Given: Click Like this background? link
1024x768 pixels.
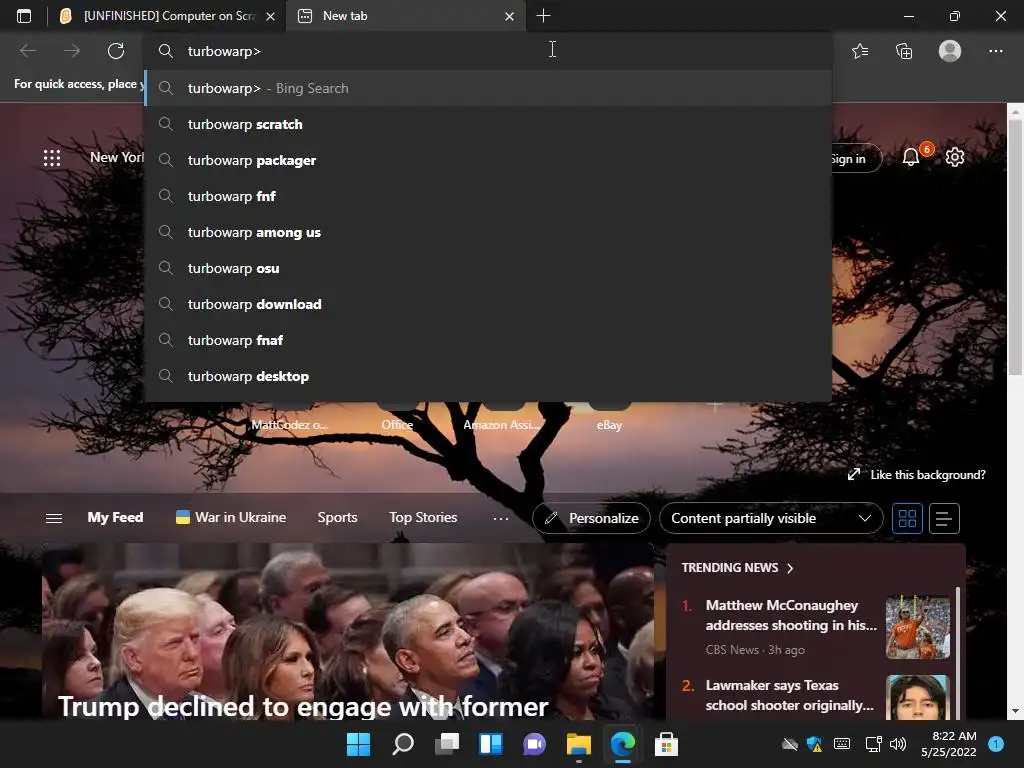Looking at the screenshot, I should tap(917, 475).
